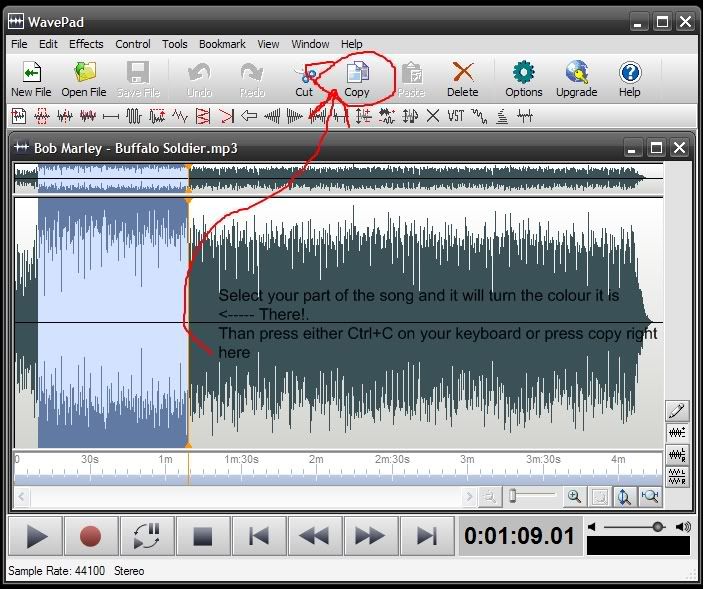
Task: Click the red boxed normalize icon
Action: pos(203,116)
